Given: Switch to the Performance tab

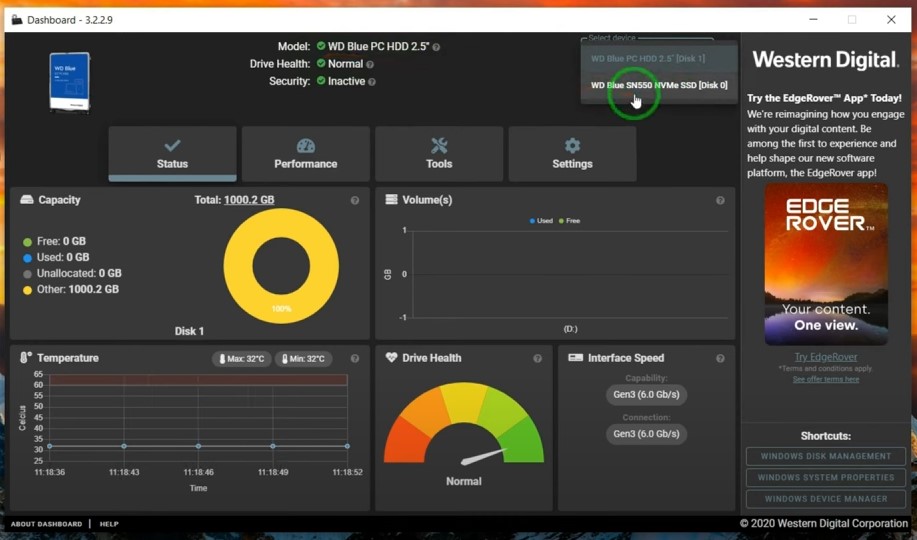Looking at the screenshot, I should click(x=306, y=154).
